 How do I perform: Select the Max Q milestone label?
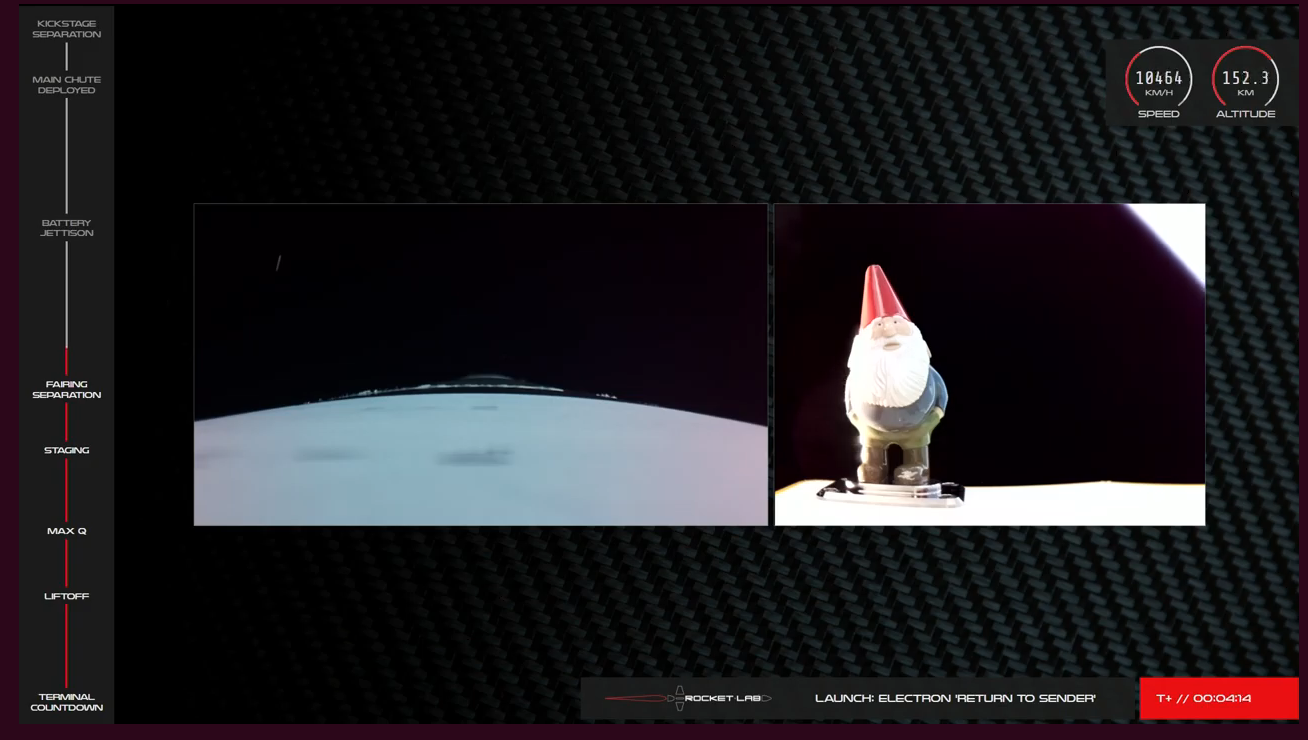[x=66, y=531]
